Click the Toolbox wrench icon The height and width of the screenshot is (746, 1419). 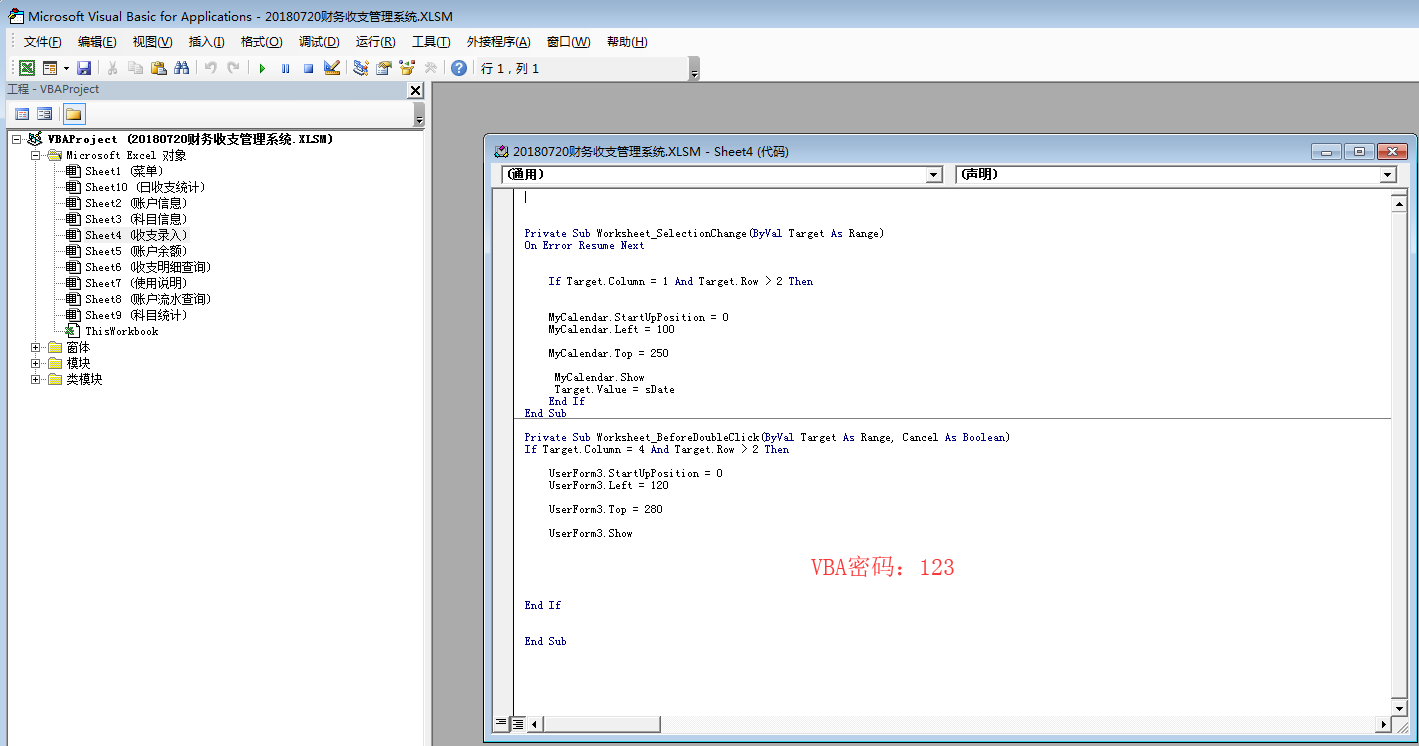tap(430, 68)
